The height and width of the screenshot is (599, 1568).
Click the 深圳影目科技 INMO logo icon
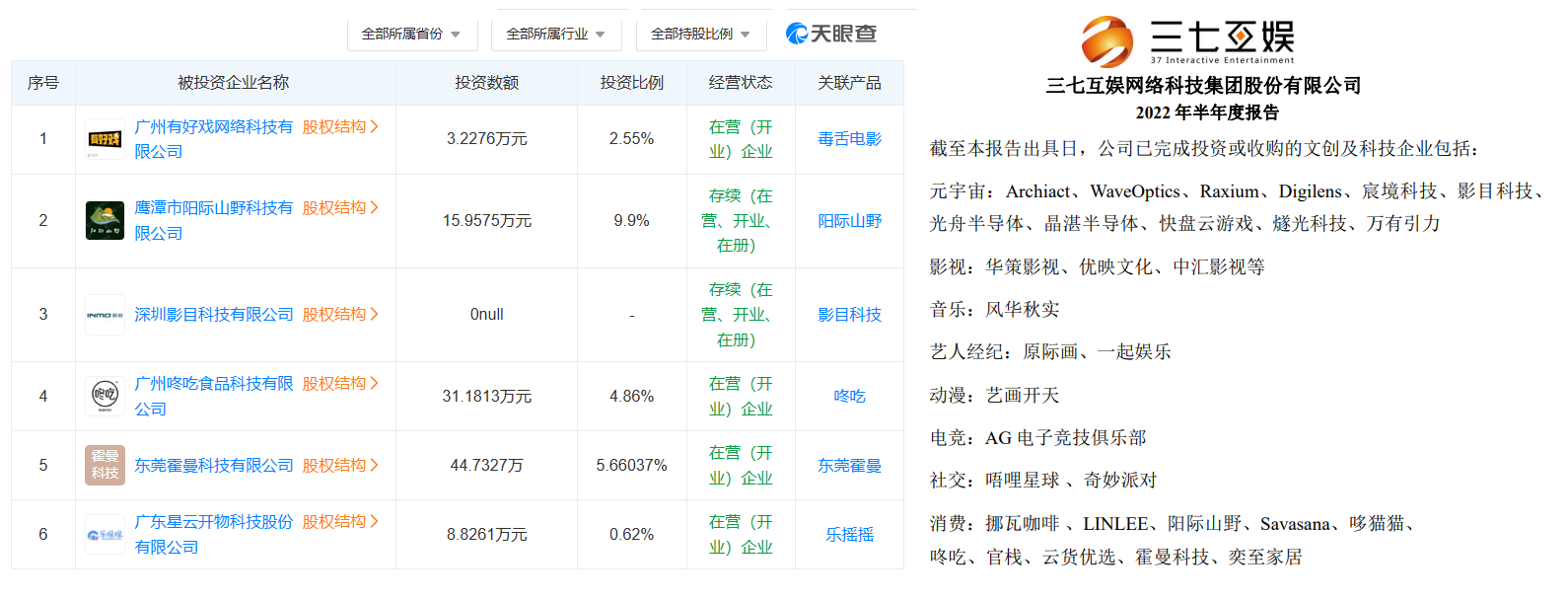105,315
